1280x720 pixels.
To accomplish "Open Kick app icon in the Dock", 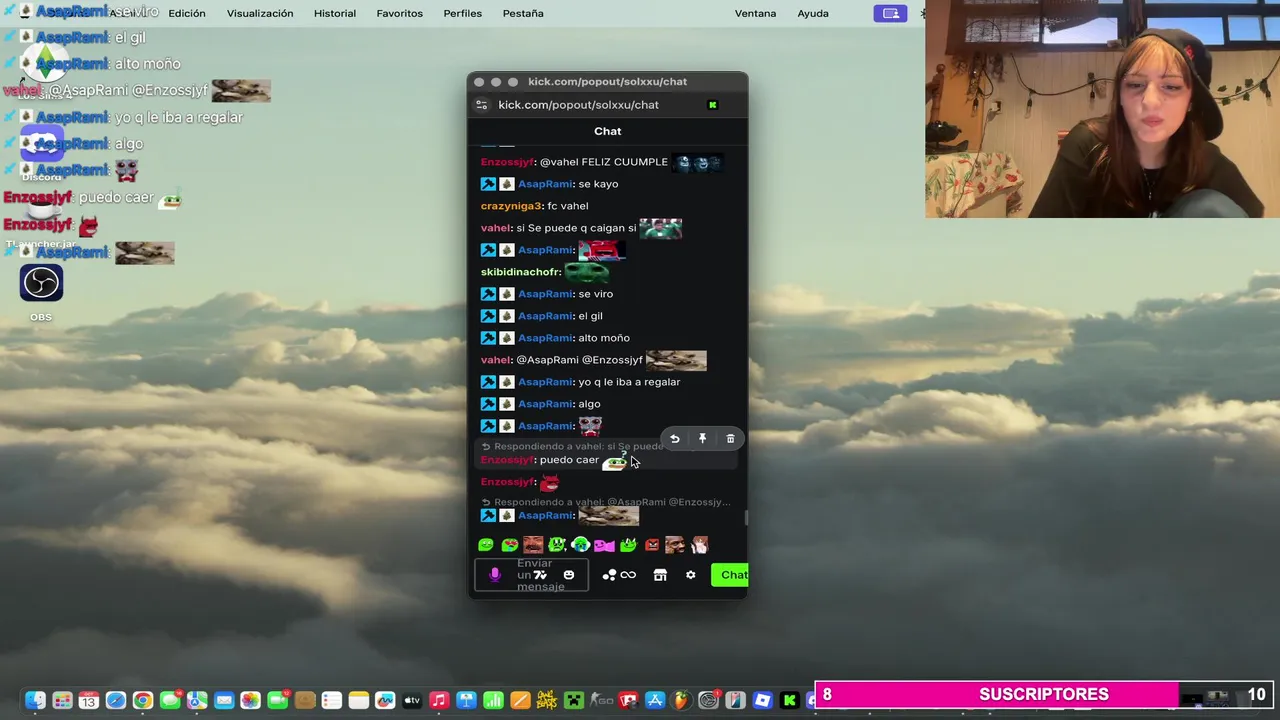I will (x=789, y=701).
